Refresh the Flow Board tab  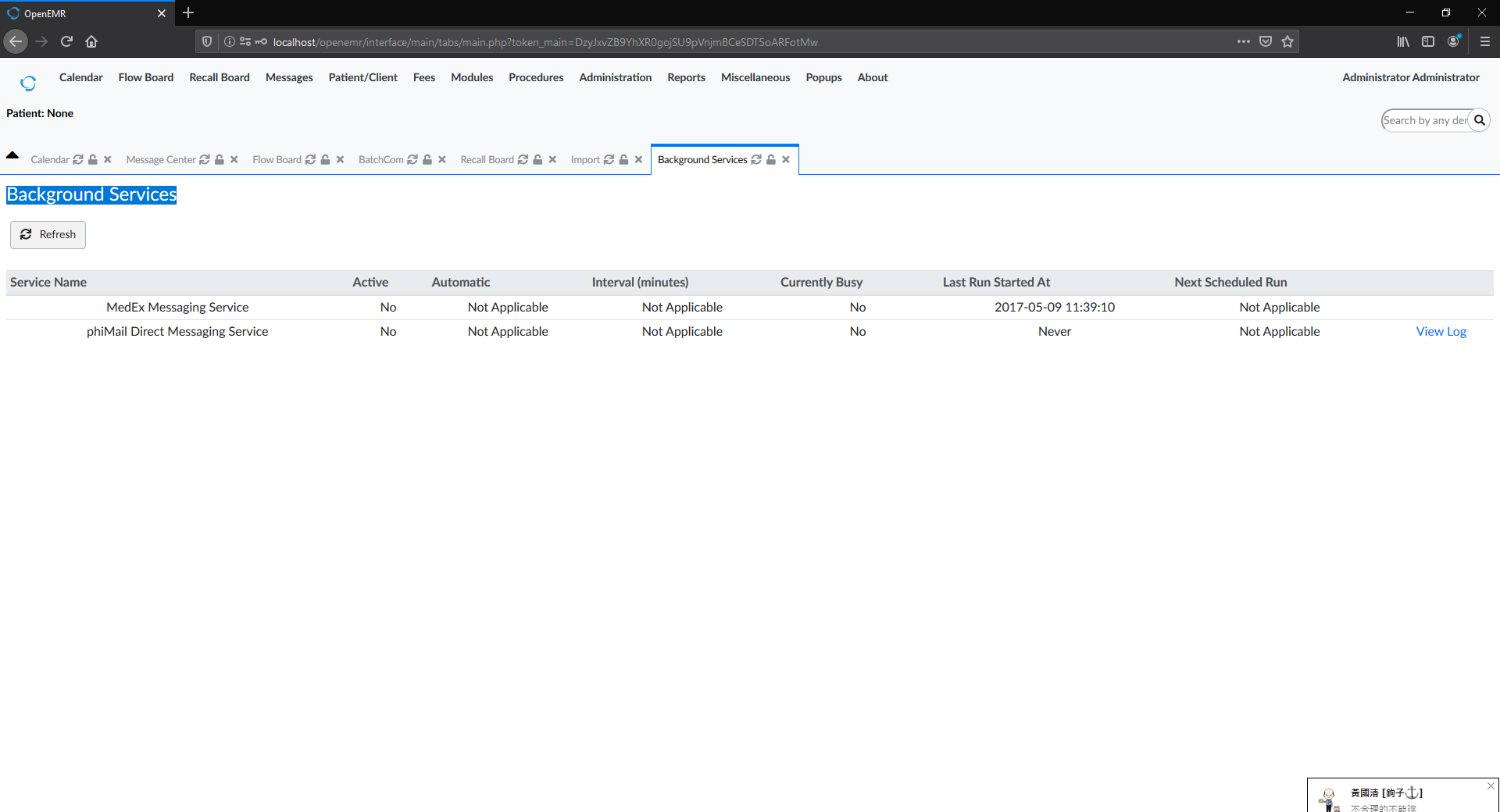point(311,159)
